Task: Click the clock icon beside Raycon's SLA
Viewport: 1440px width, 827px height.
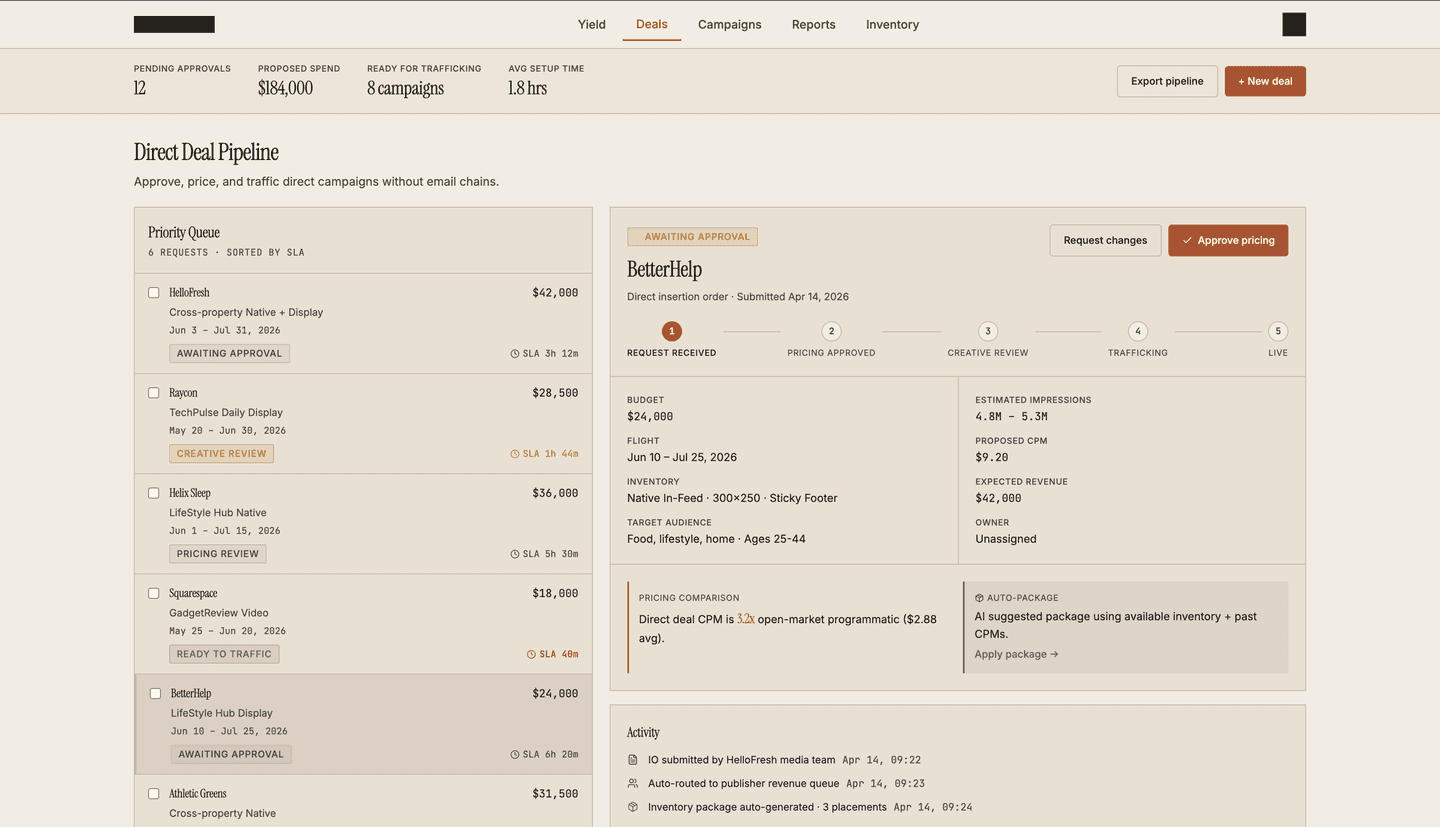Action: [x=515, y=454]
